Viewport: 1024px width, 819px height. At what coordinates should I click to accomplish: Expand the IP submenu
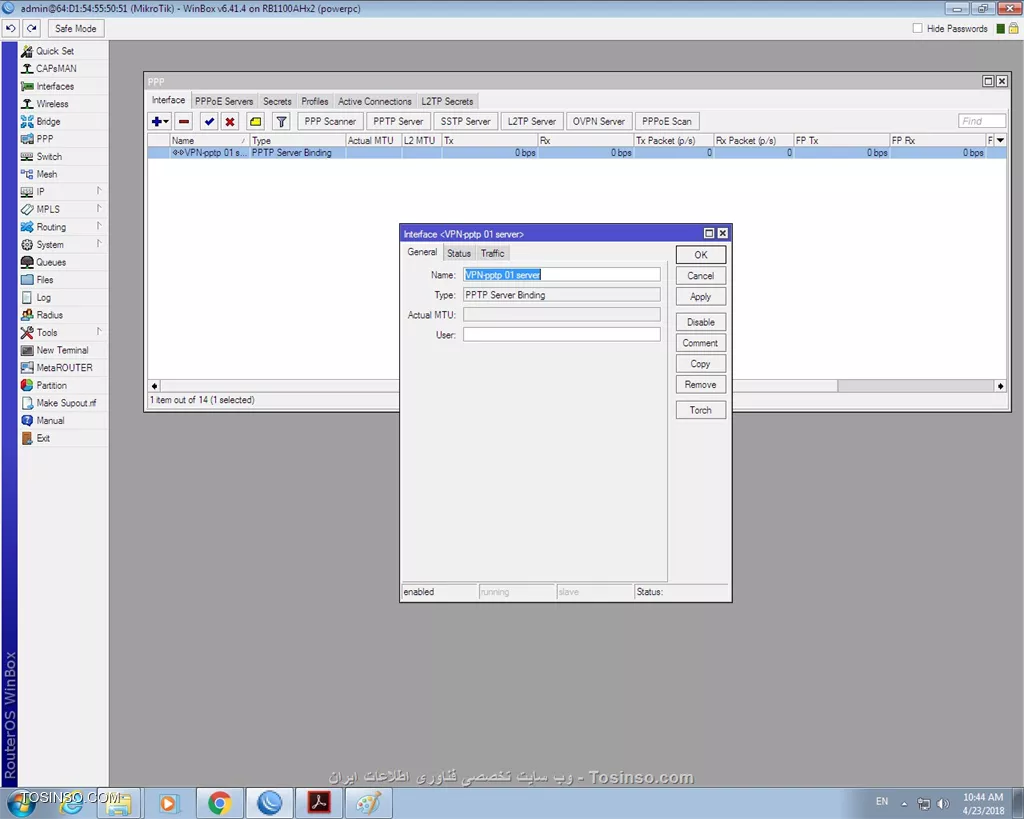(x=63, y=192)
